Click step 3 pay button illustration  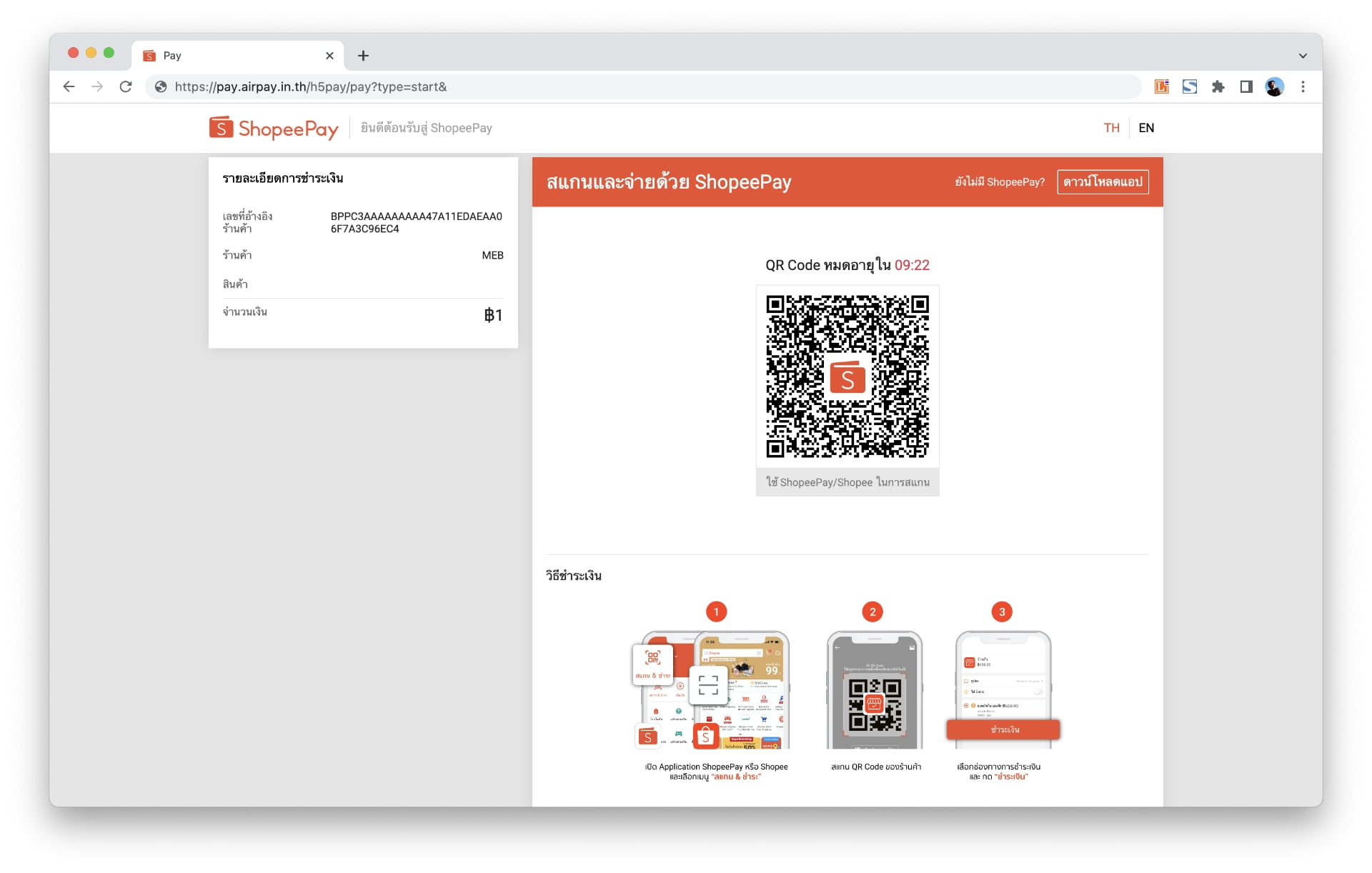1003,729
